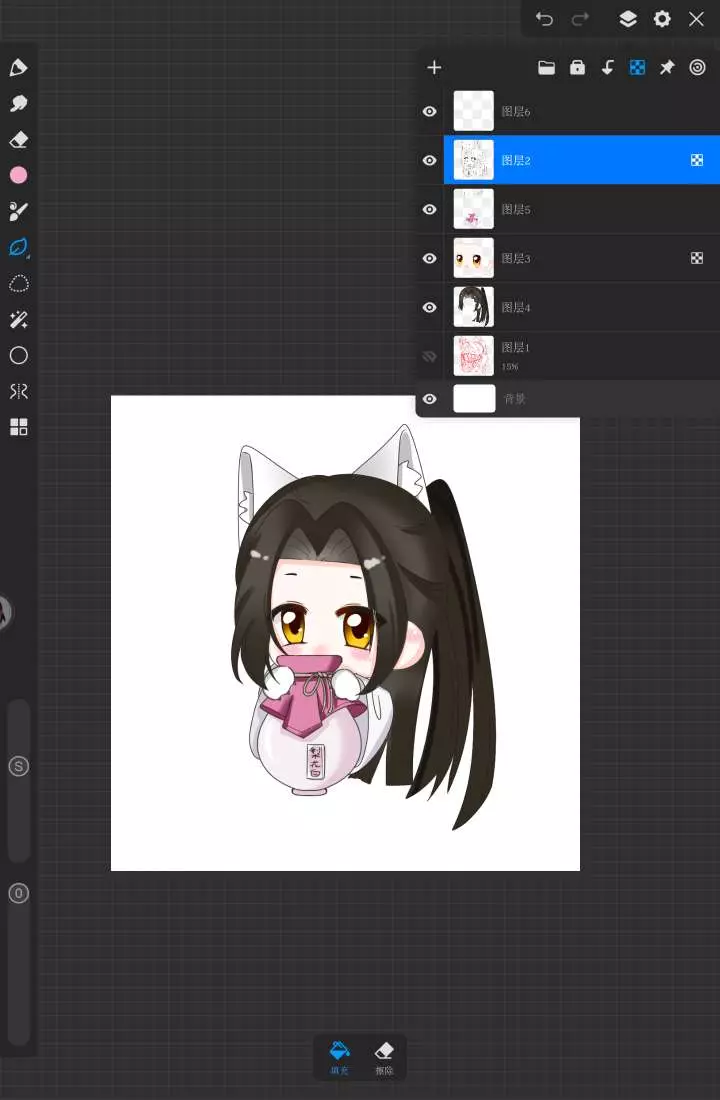Create a layer group folder
720x1100 pixels.
[x=547, y=67]
